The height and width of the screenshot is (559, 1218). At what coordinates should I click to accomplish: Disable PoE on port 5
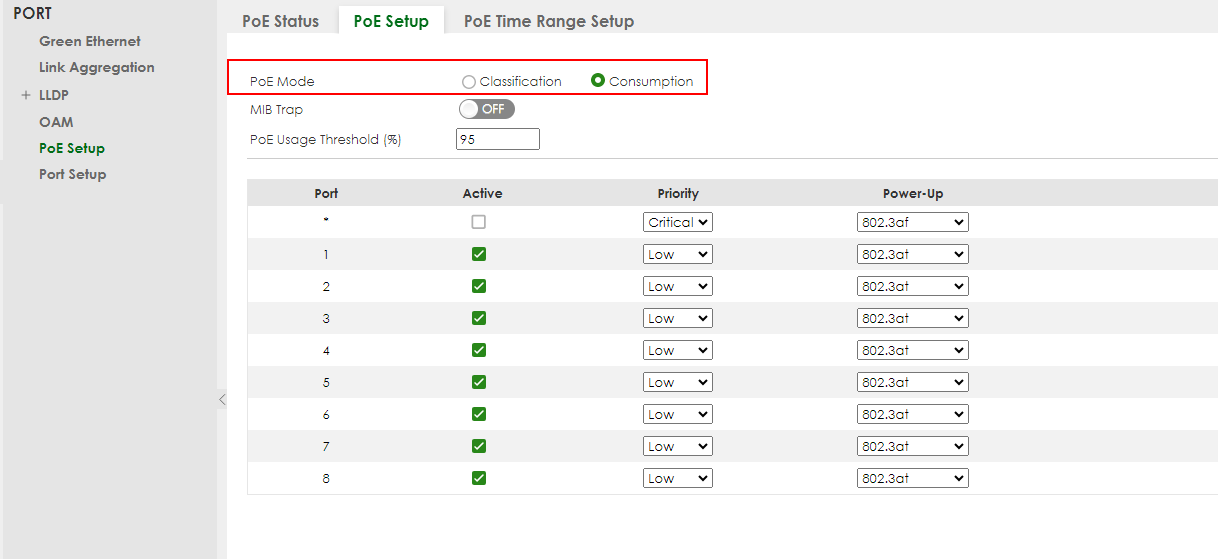(x=478, y=382)
